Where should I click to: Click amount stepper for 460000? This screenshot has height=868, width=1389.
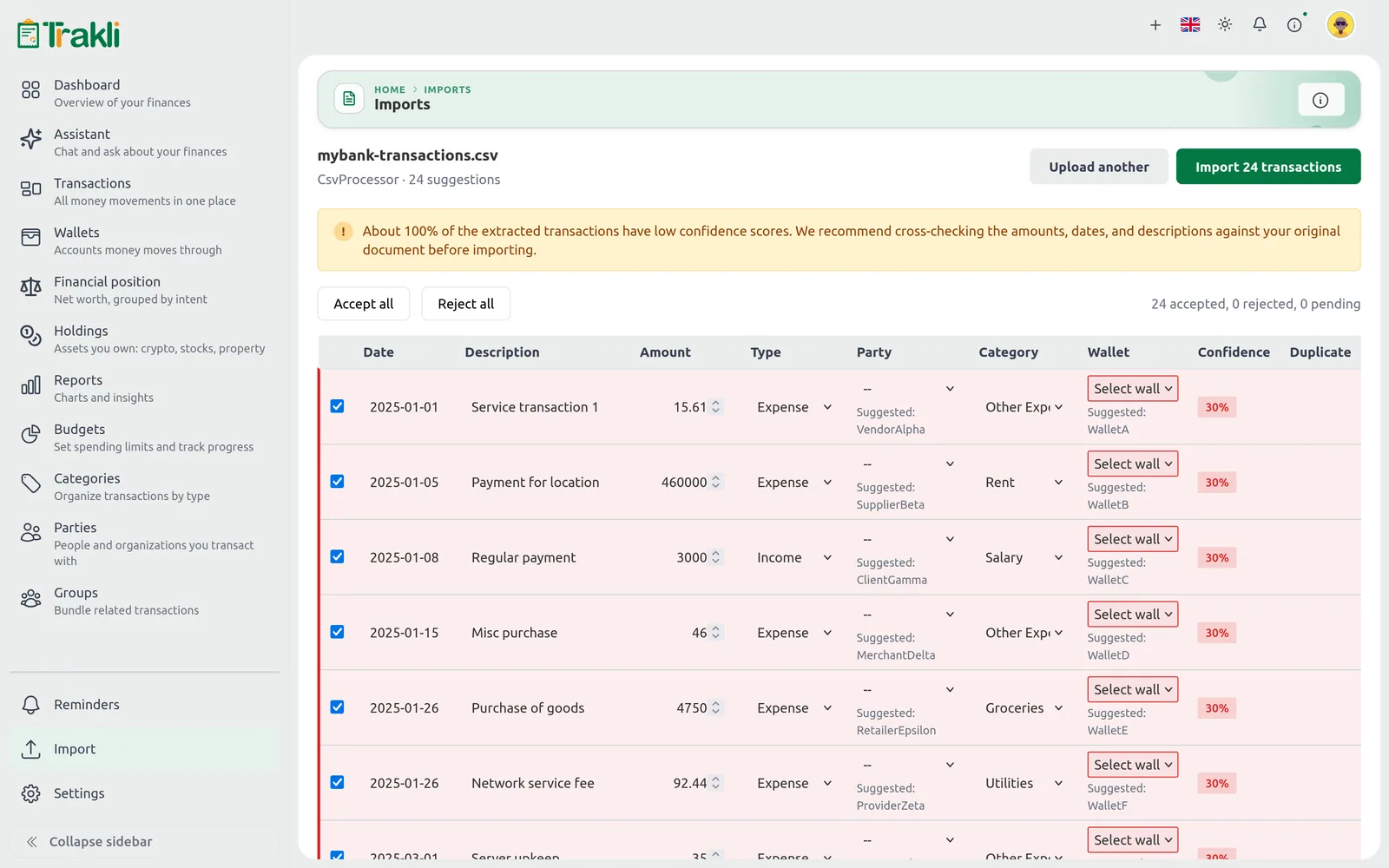716,483
